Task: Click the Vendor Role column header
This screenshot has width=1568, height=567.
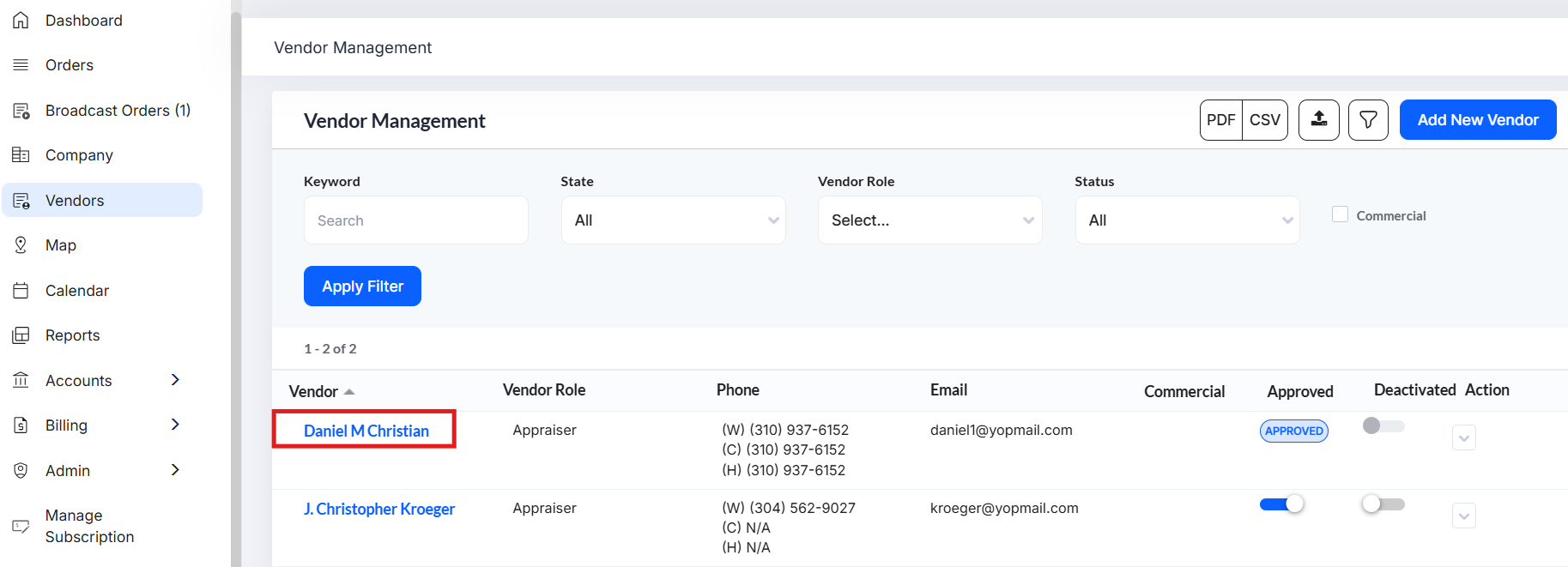Action: tap(544, 390)
